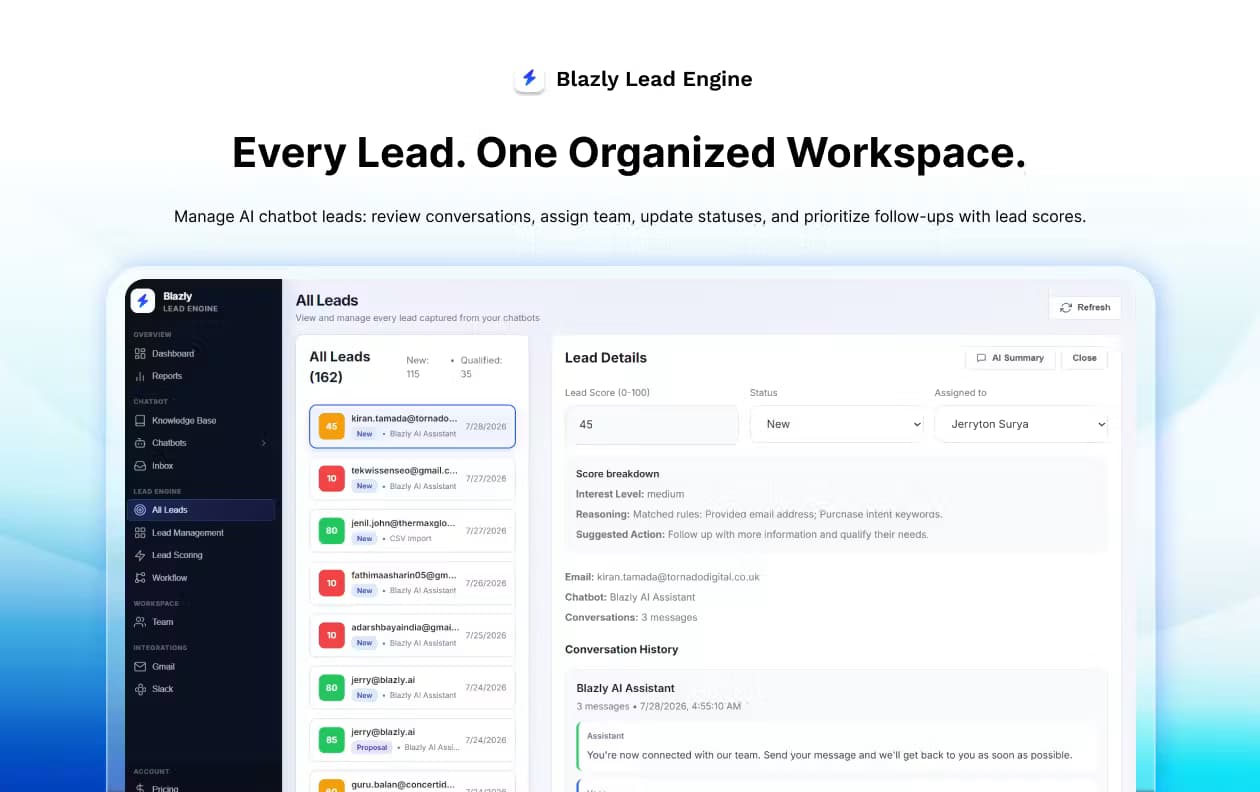The image size is (1260, 792).
Task: Click the Reasoning matched rules text
Action: tap(759, 514)
